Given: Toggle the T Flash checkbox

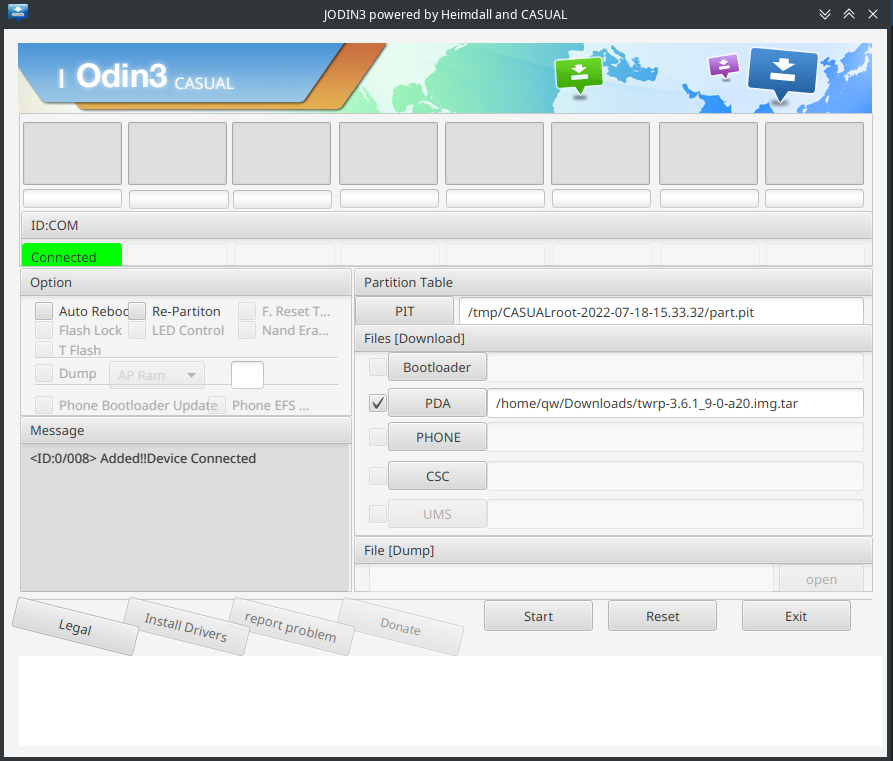Looking at the screenshot, I should click(x=44, y=350).
